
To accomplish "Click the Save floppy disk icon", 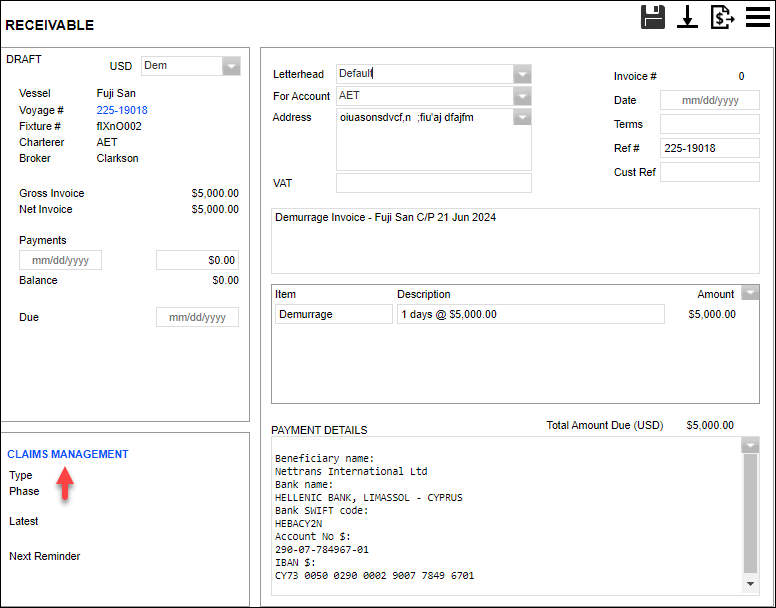I will pyautogui.click(x=653, y=17).
